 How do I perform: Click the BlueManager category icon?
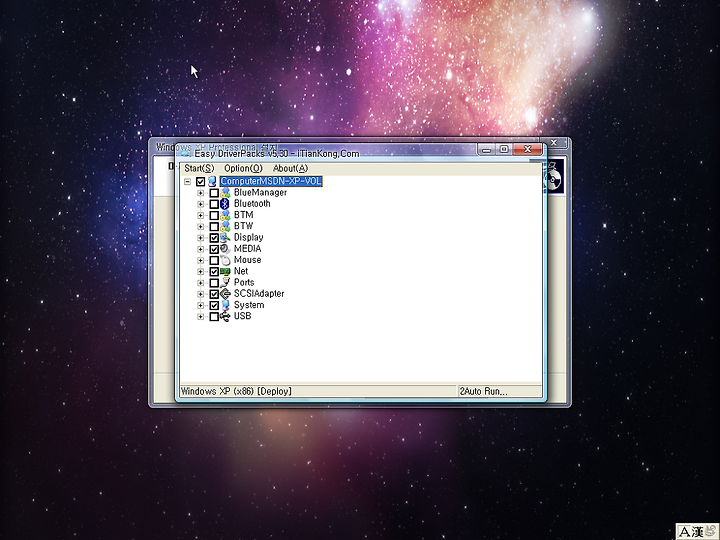pyautogui.click(x=225, y=193)
